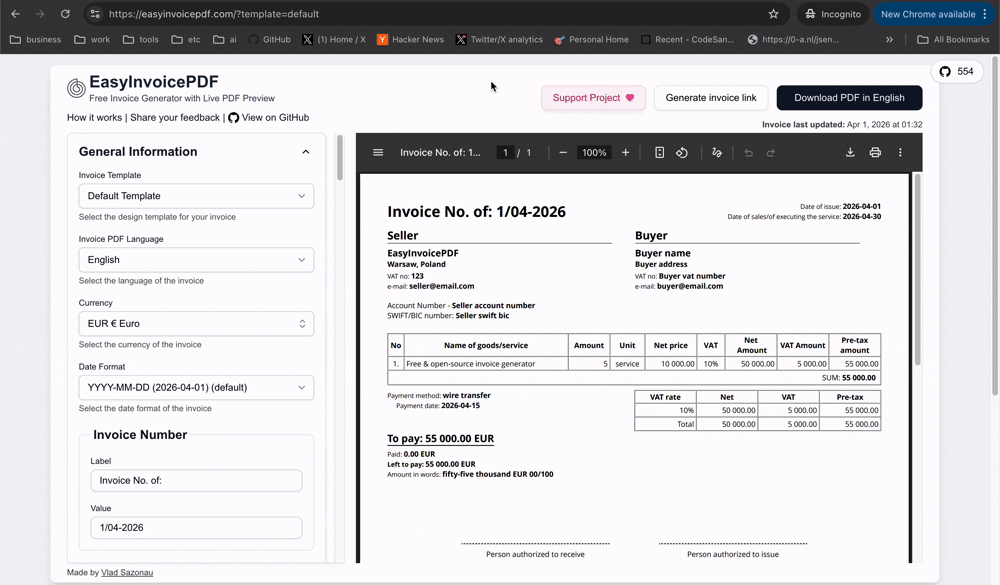Screen dimensions: 1000x585
Task: Click Download PDF in English button
Action: (x=849, y=98)
